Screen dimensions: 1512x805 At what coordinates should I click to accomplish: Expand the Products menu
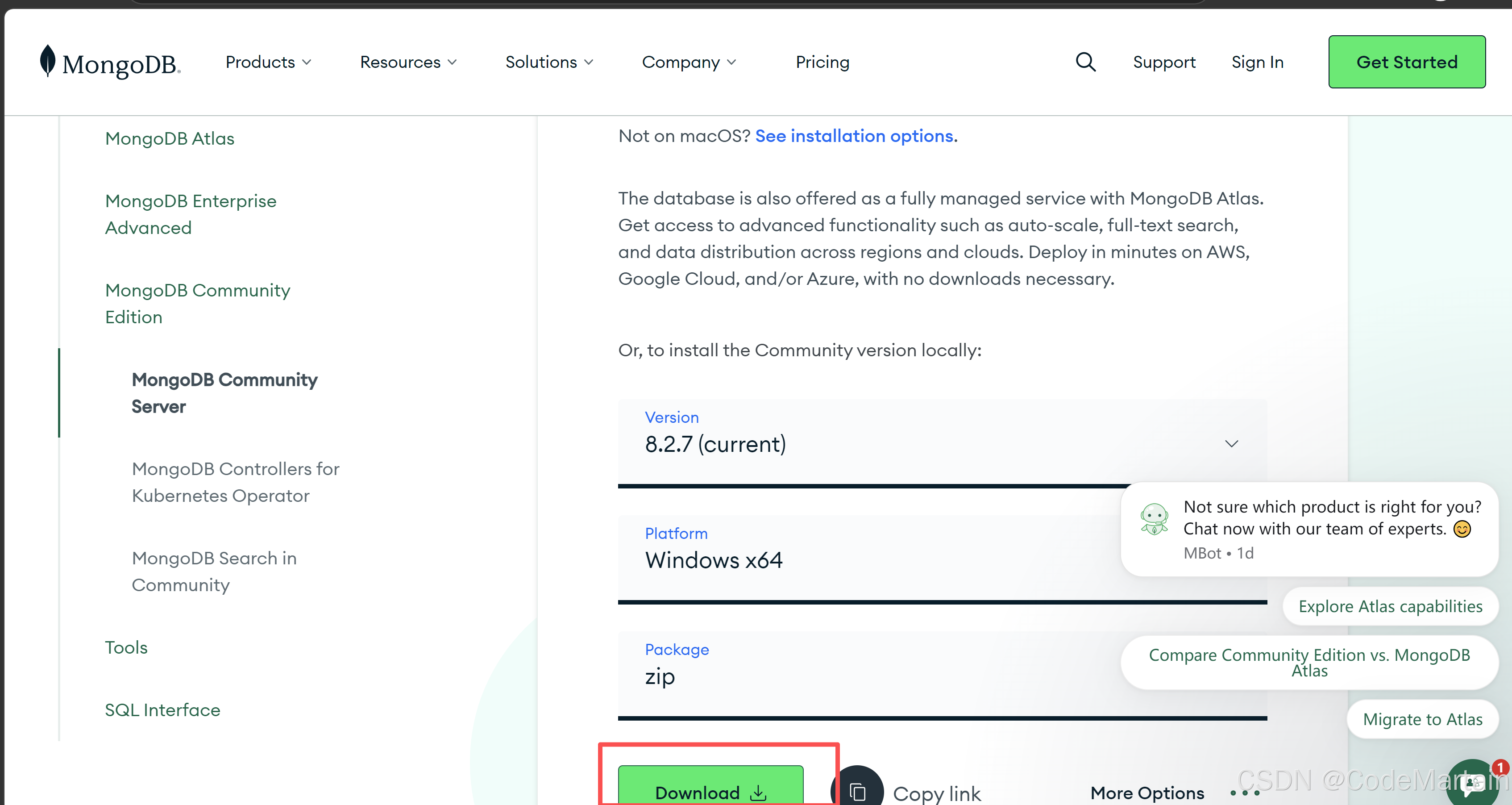[x=268, y=62]
